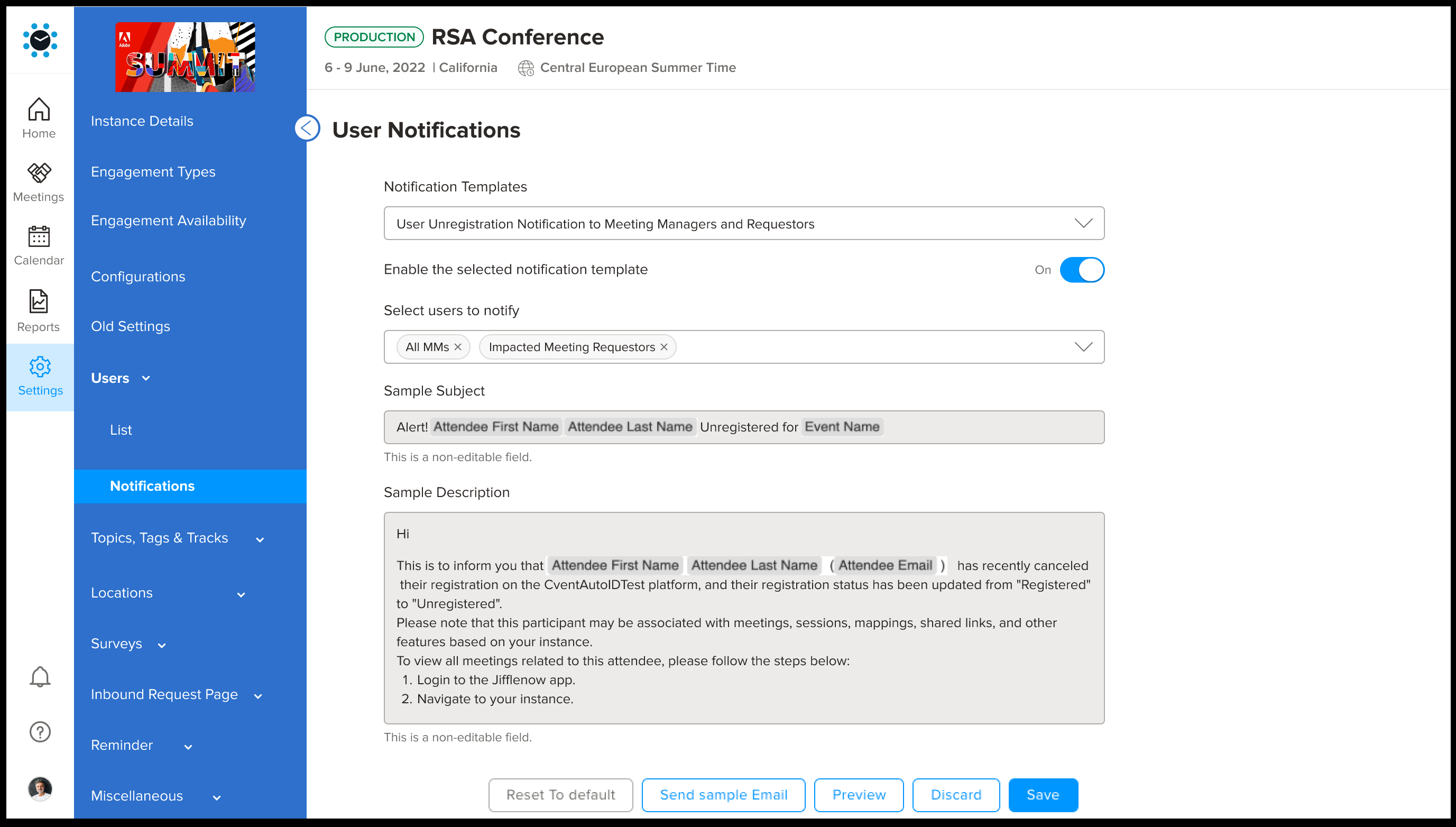The width and height of the screenshot is (1456, 827).
Task: Remove the All MMs chip
Action: [458, 347]
